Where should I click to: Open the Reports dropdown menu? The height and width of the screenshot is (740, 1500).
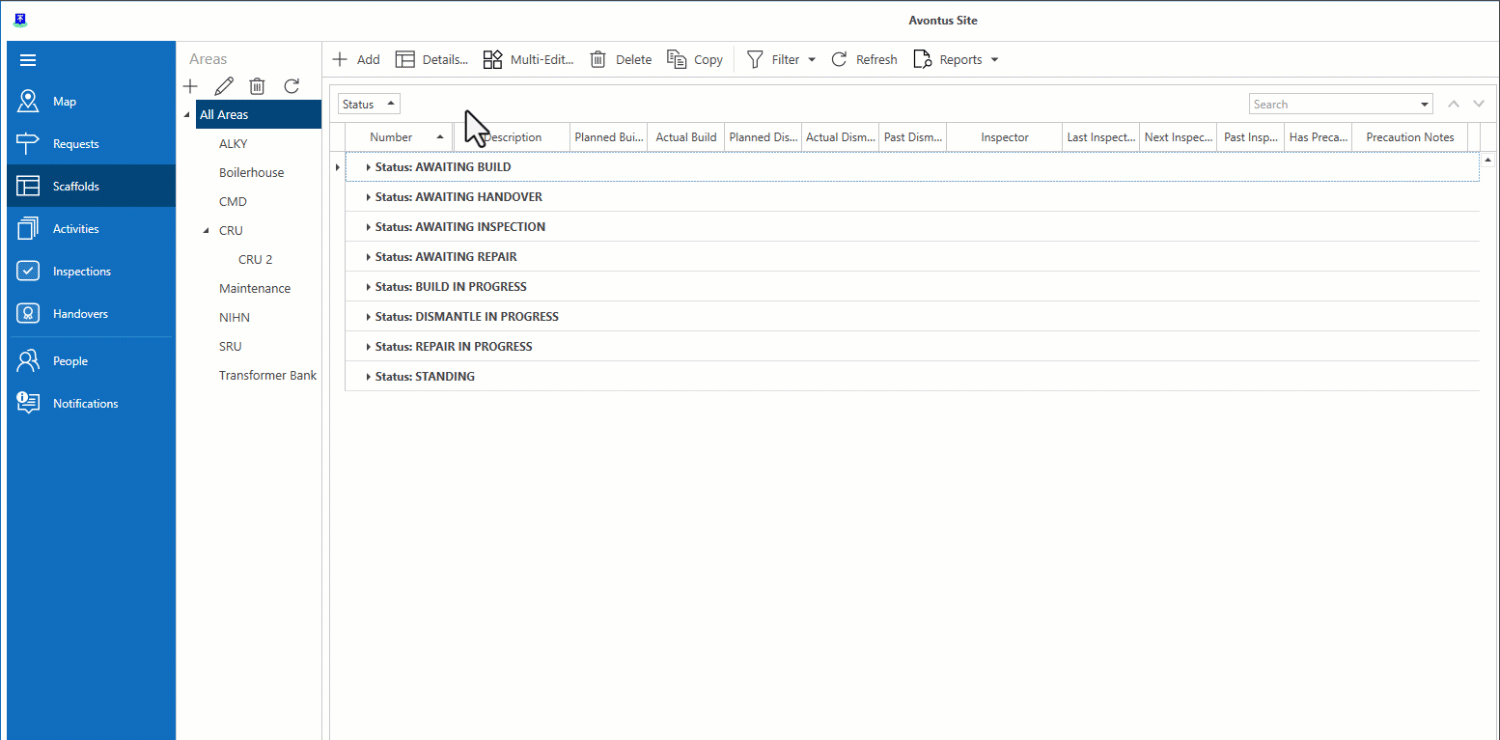pyautogui.click(x=994, y=60)
